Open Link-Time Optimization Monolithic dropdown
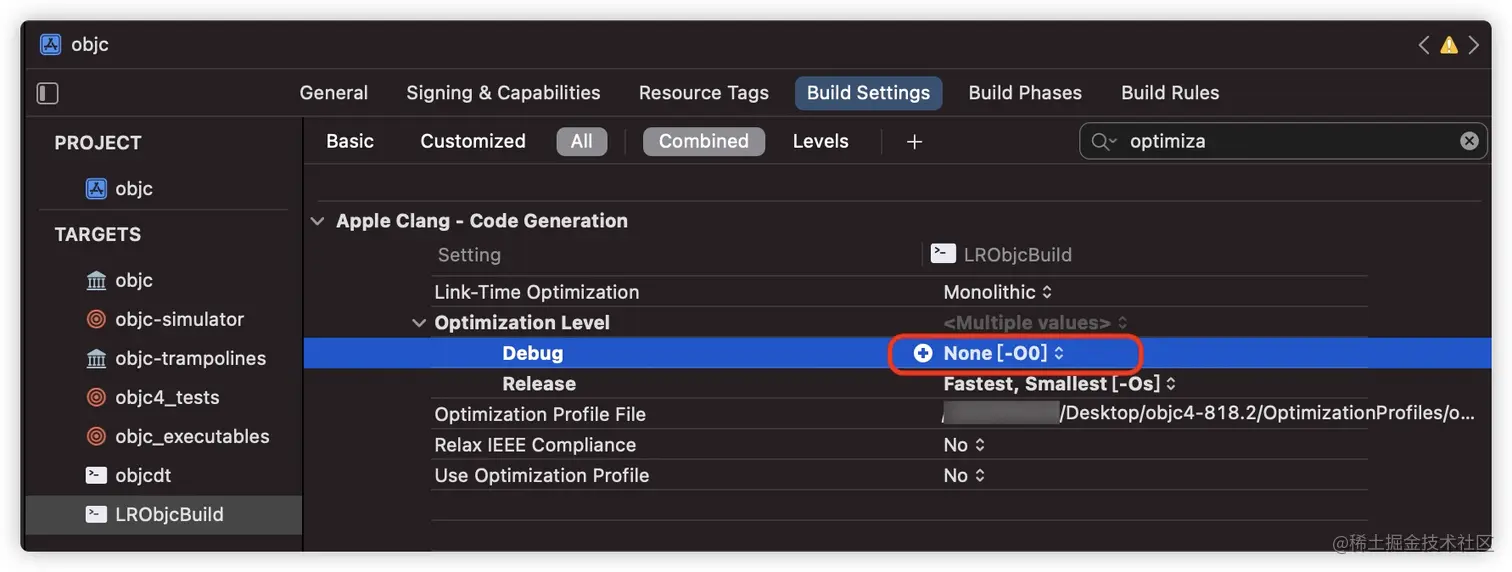 (x=997, y=292)
